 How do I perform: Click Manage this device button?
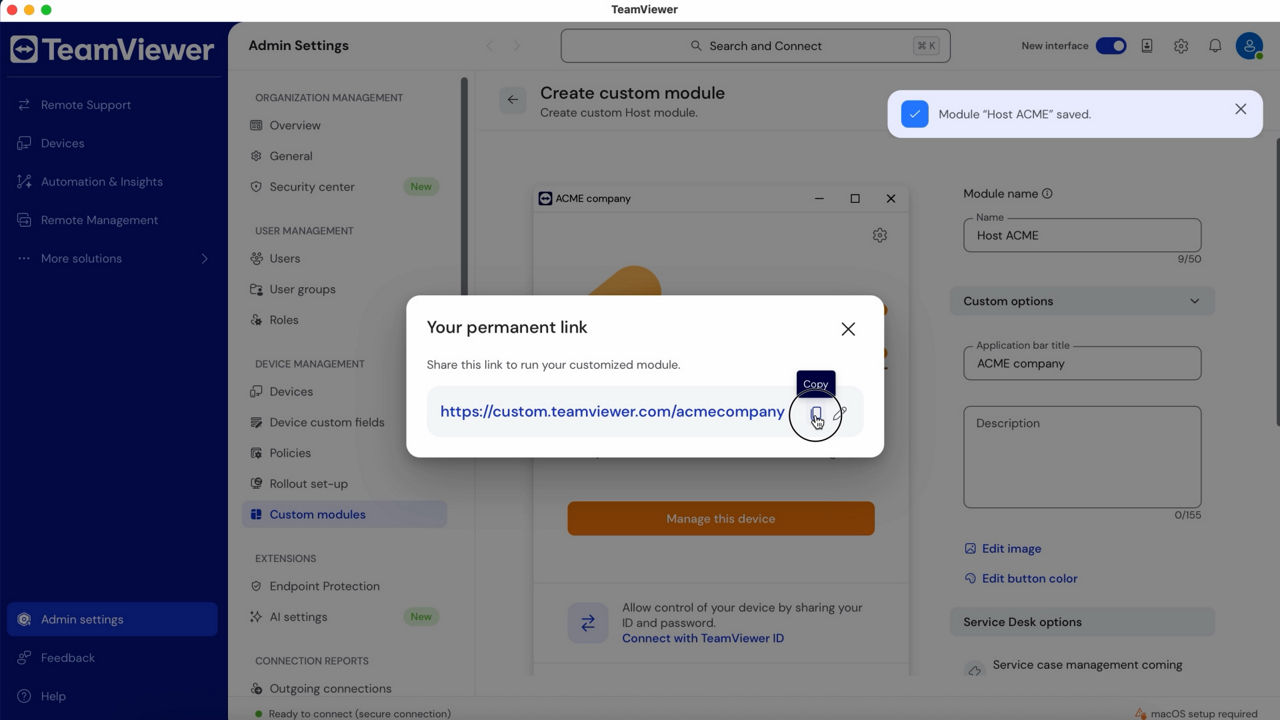(x=721, y=518)
